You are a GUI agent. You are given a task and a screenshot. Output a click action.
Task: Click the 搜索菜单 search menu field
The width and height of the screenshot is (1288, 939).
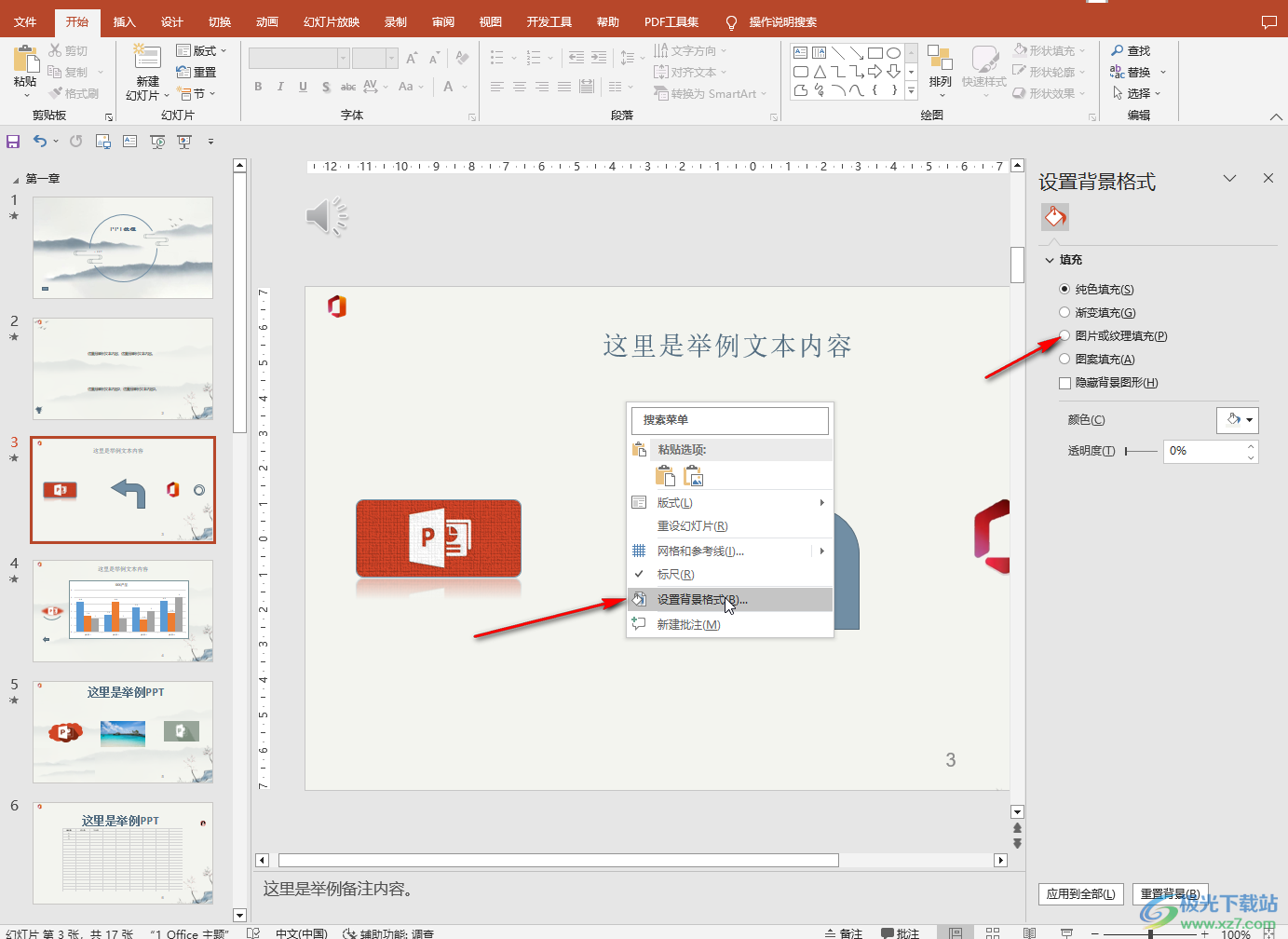coord(730,420)
